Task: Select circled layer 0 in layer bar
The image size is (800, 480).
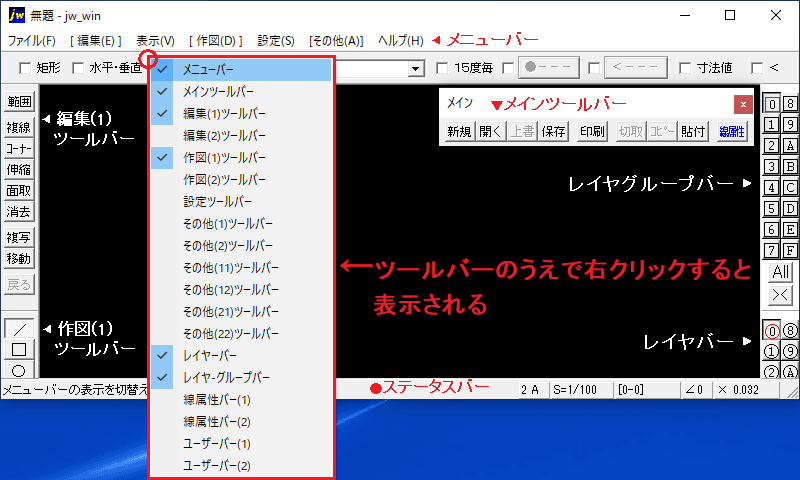Action: pos(771,331)
